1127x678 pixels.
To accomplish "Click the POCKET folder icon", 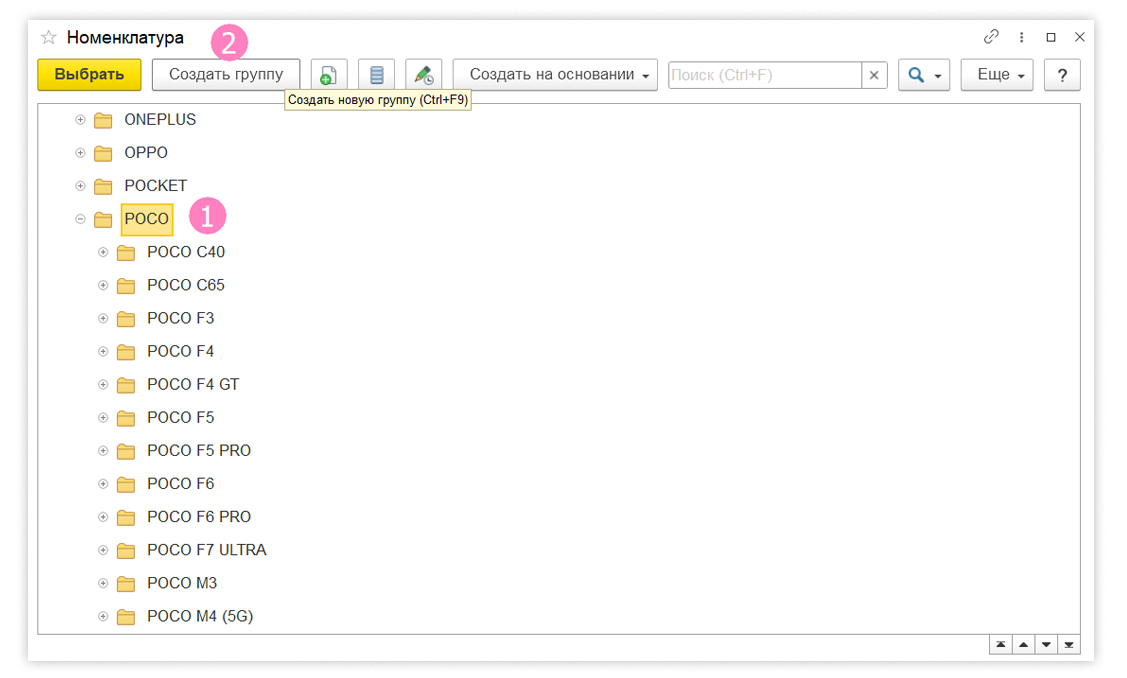I will pos(104,186).
